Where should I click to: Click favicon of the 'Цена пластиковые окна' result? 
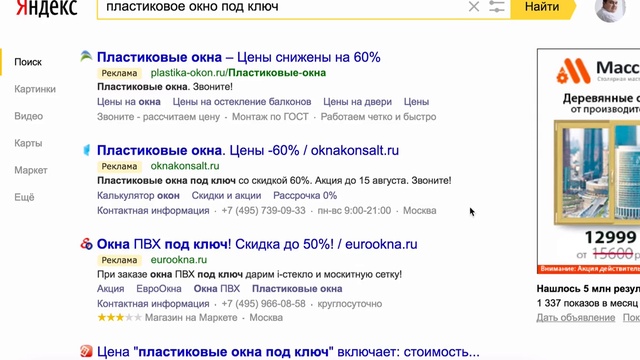(x=86, y=351)
